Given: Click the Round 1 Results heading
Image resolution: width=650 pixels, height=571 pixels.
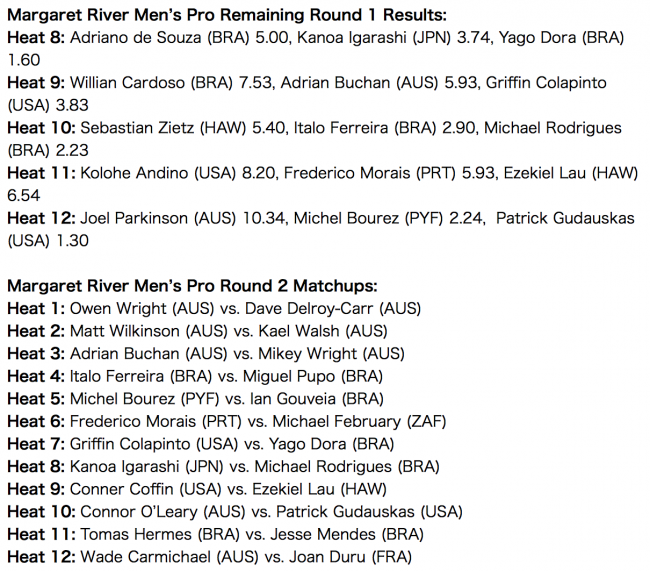Looking at the screenshot, I should click(227, 15).
